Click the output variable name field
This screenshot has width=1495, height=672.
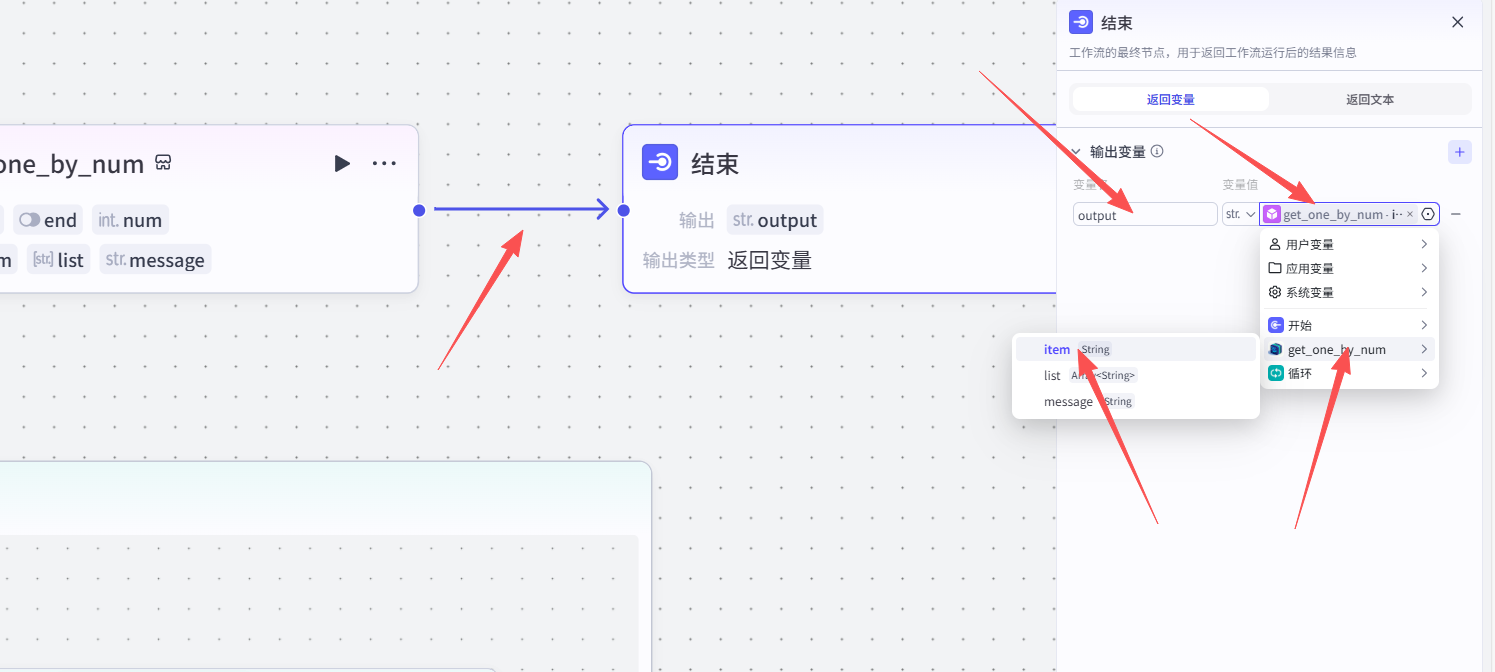point(1144,215)
